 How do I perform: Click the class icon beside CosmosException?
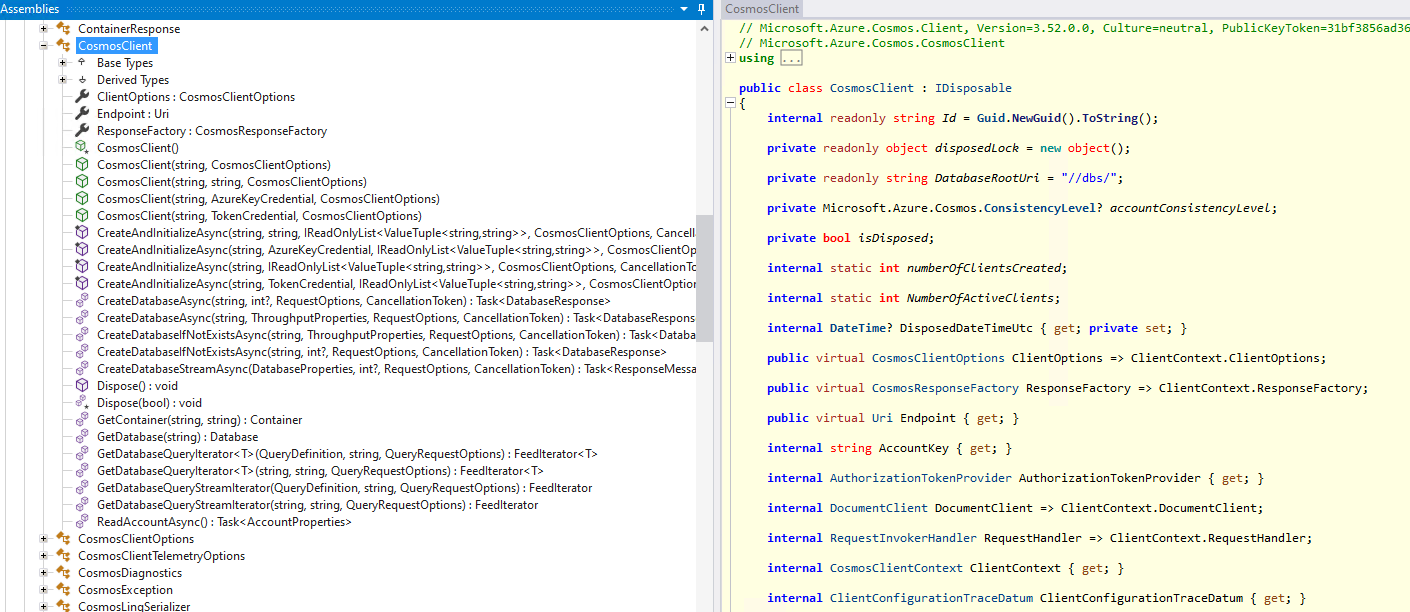click(x=63, y=590)
